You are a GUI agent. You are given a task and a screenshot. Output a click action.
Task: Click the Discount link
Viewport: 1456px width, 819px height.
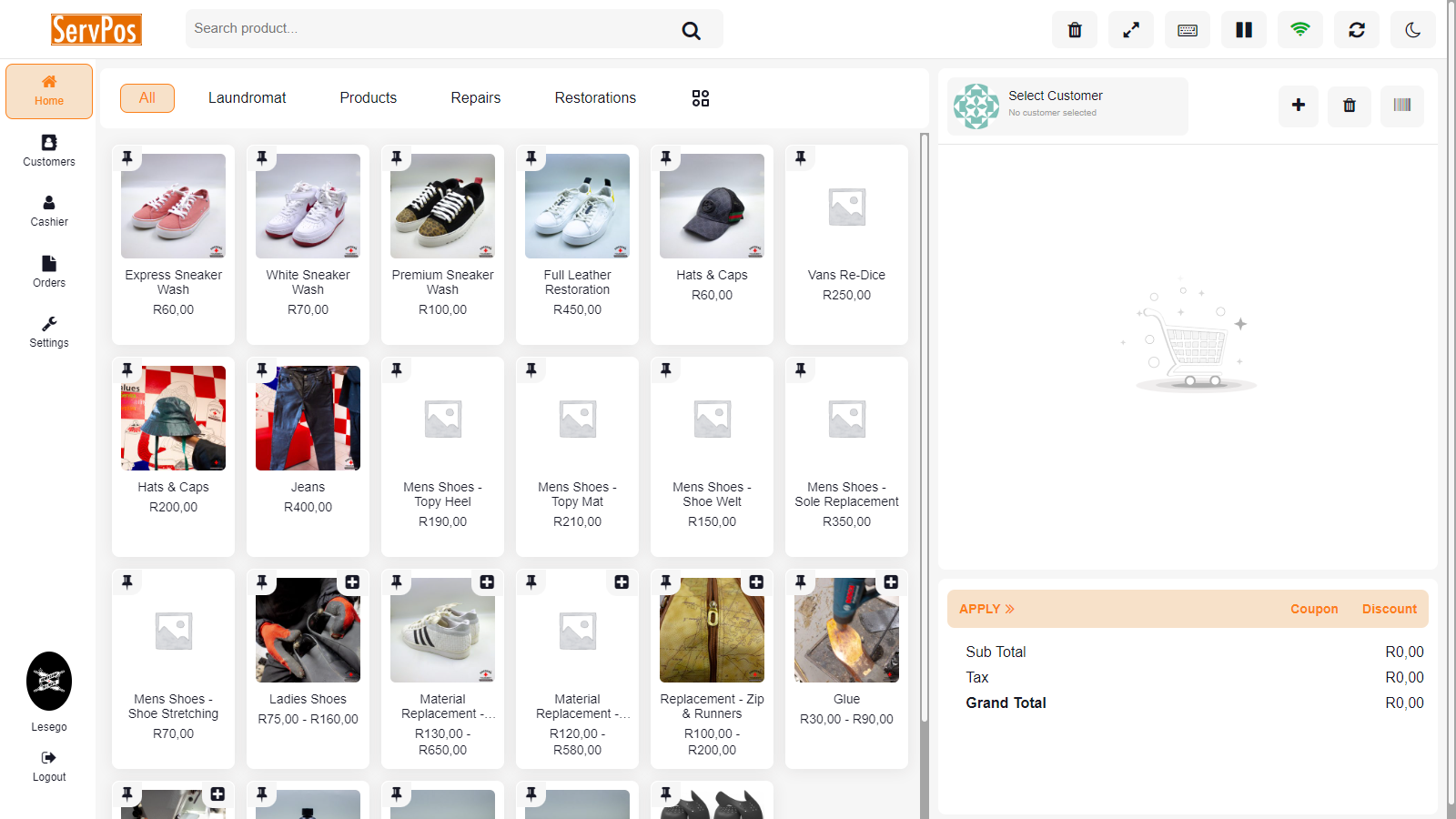point(1389,609)
